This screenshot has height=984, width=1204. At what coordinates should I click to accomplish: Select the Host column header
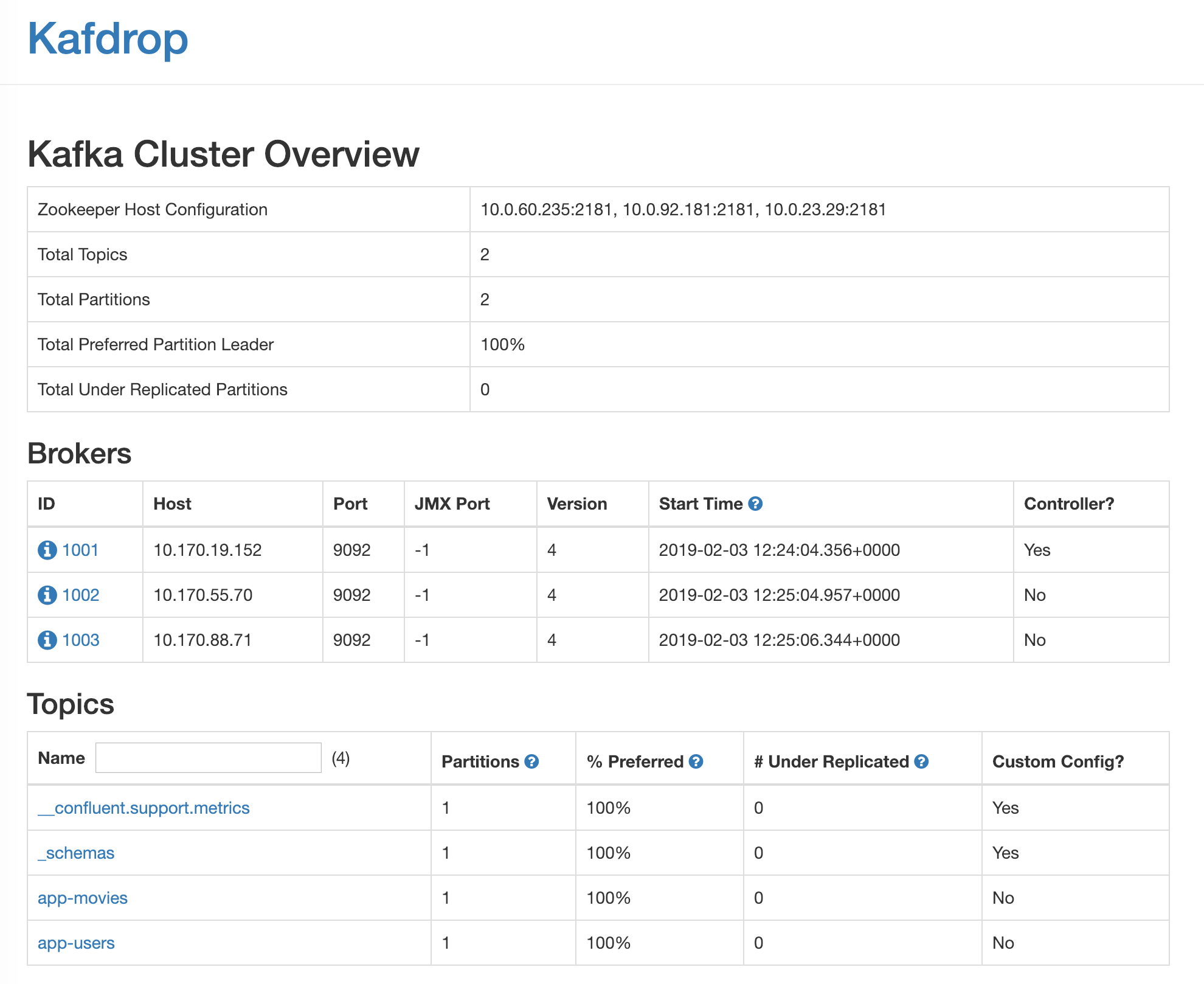click(172, 504)
